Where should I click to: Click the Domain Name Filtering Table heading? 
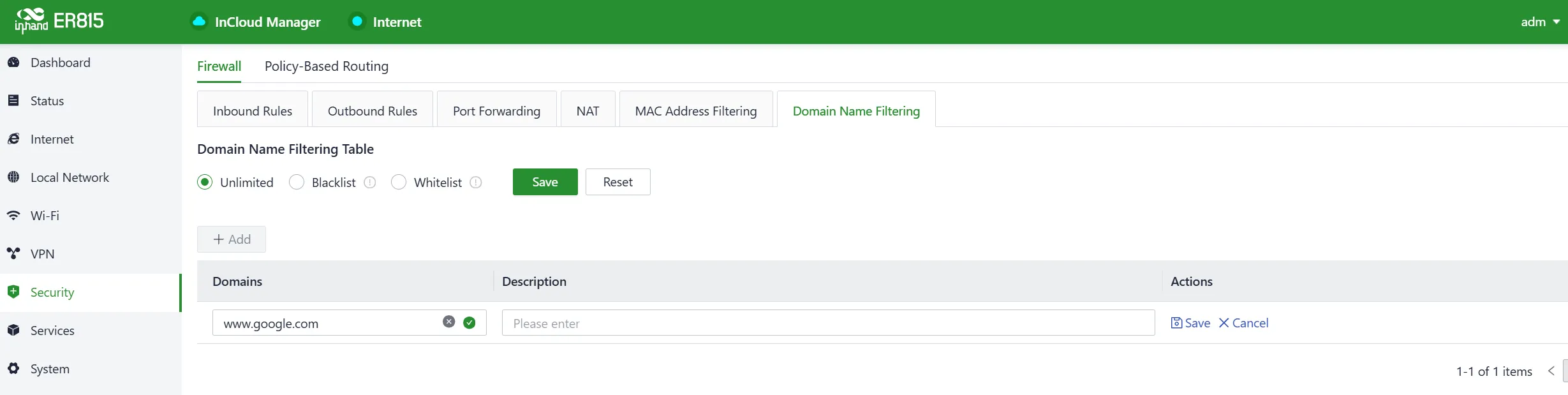[x=285, y=149]
